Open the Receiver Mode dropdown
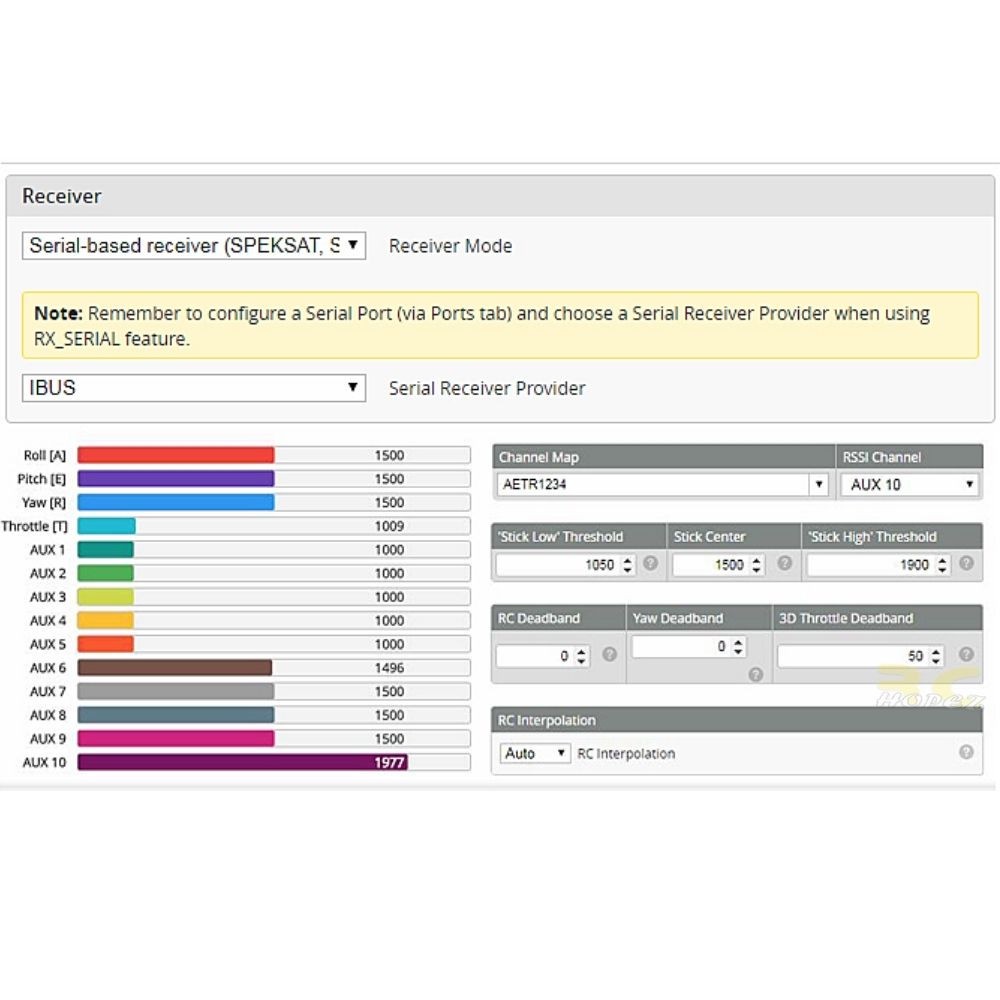The width and height of the screenshot is (1000, 1000). [194, 246]
